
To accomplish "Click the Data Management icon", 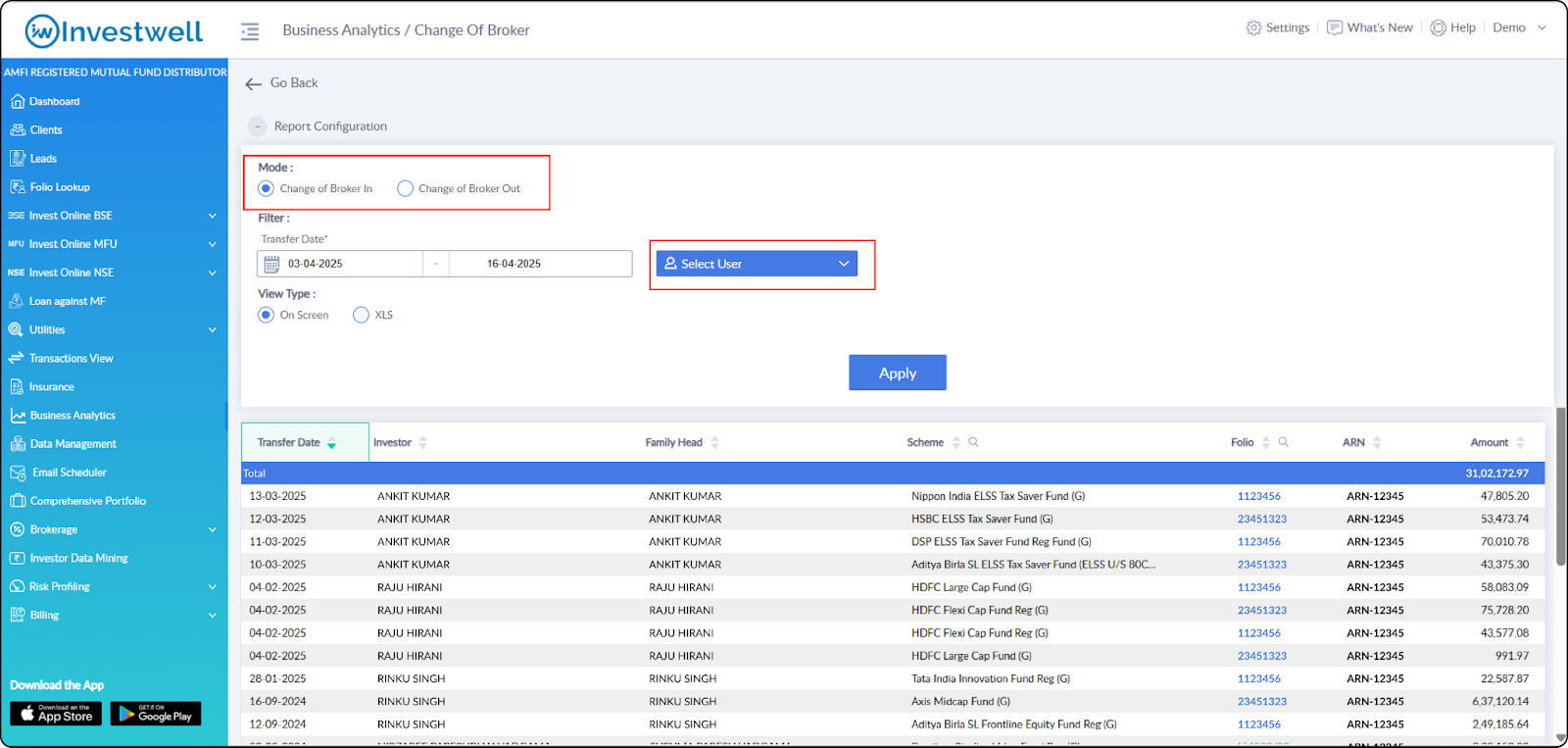I will click(x=18, y=444).
